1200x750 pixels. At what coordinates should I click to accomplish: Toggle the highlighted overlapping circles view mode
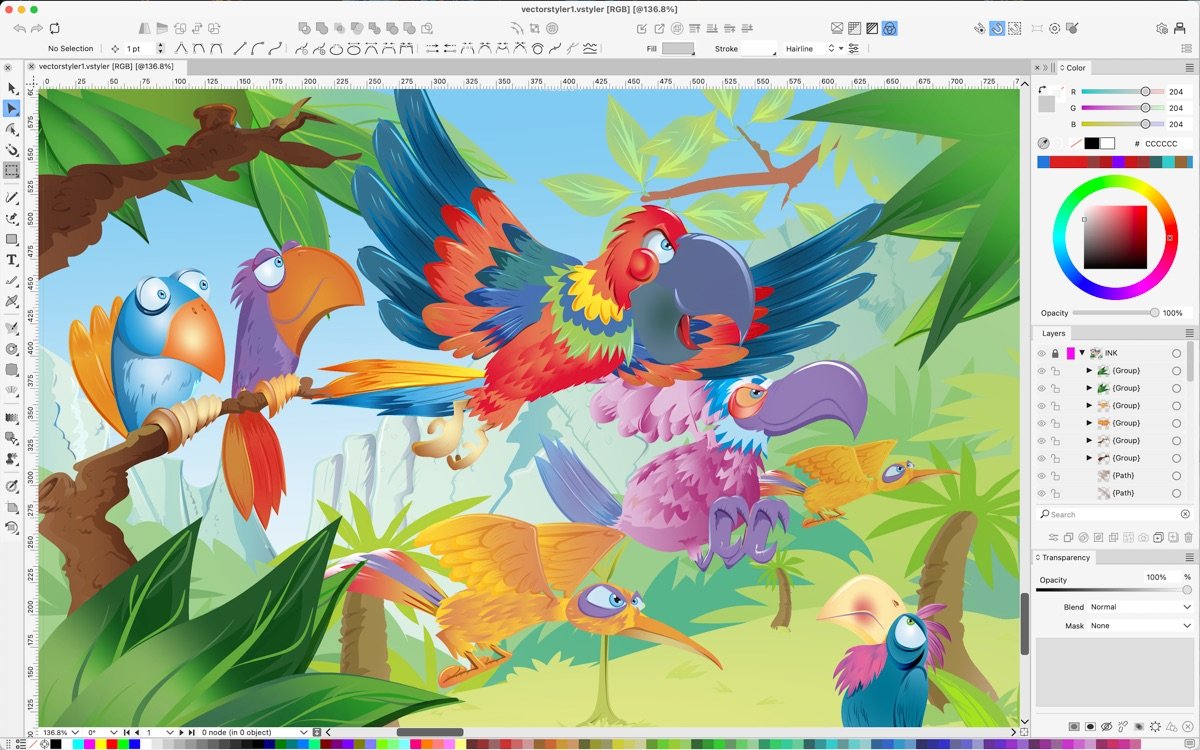click(x=889, y=29)
